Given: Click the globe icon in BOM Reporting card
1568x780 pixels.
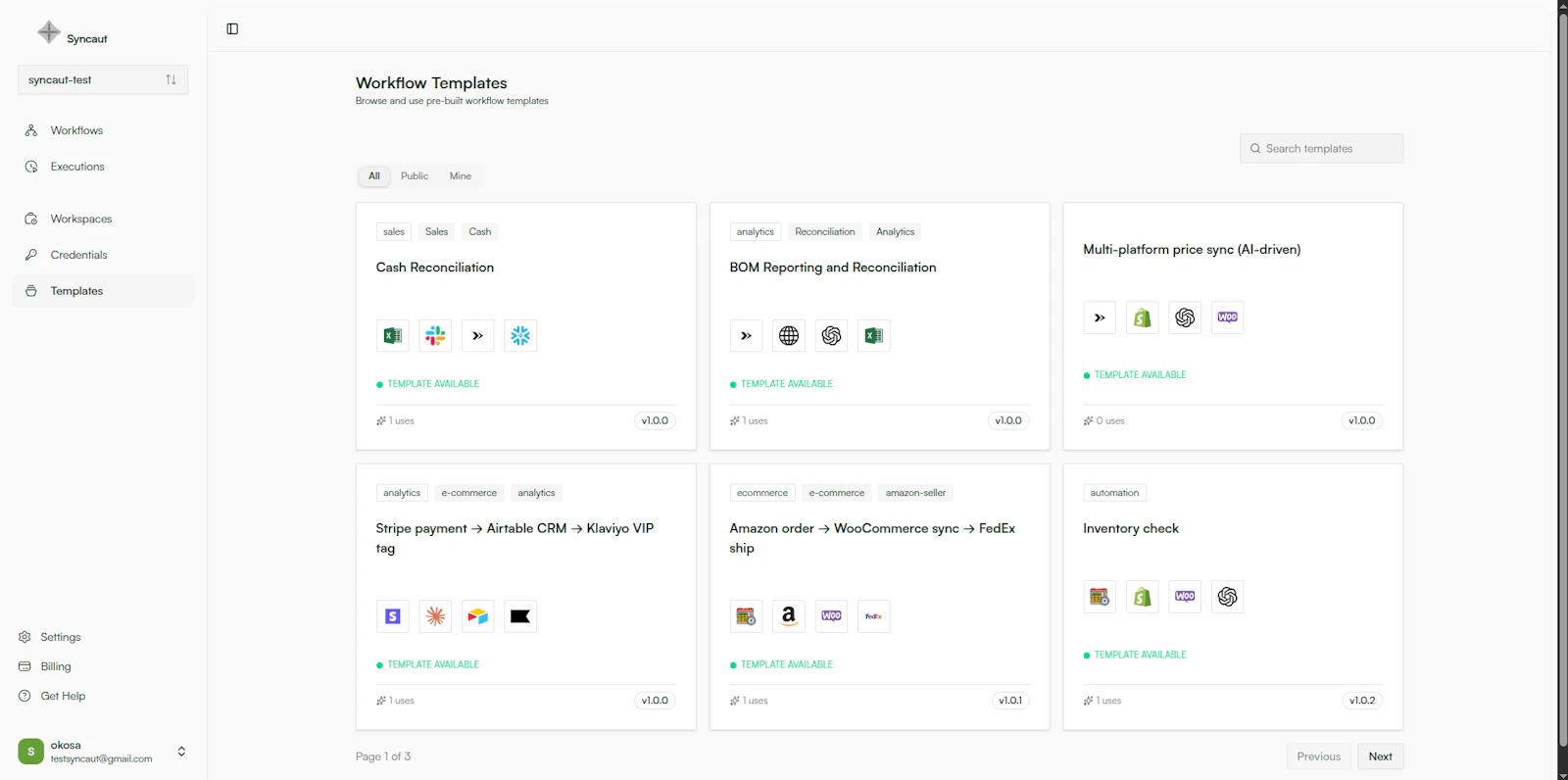Looking at the screenshot, I should click(789, 336).
